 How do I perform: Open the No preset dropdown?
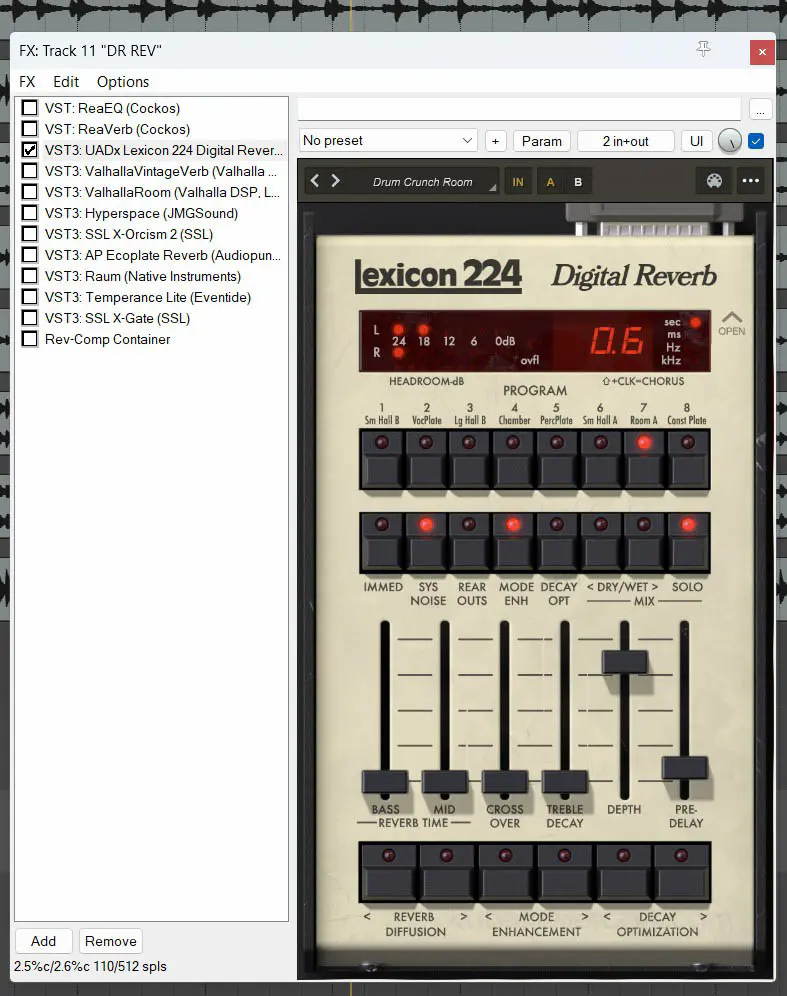click(388, 141)
